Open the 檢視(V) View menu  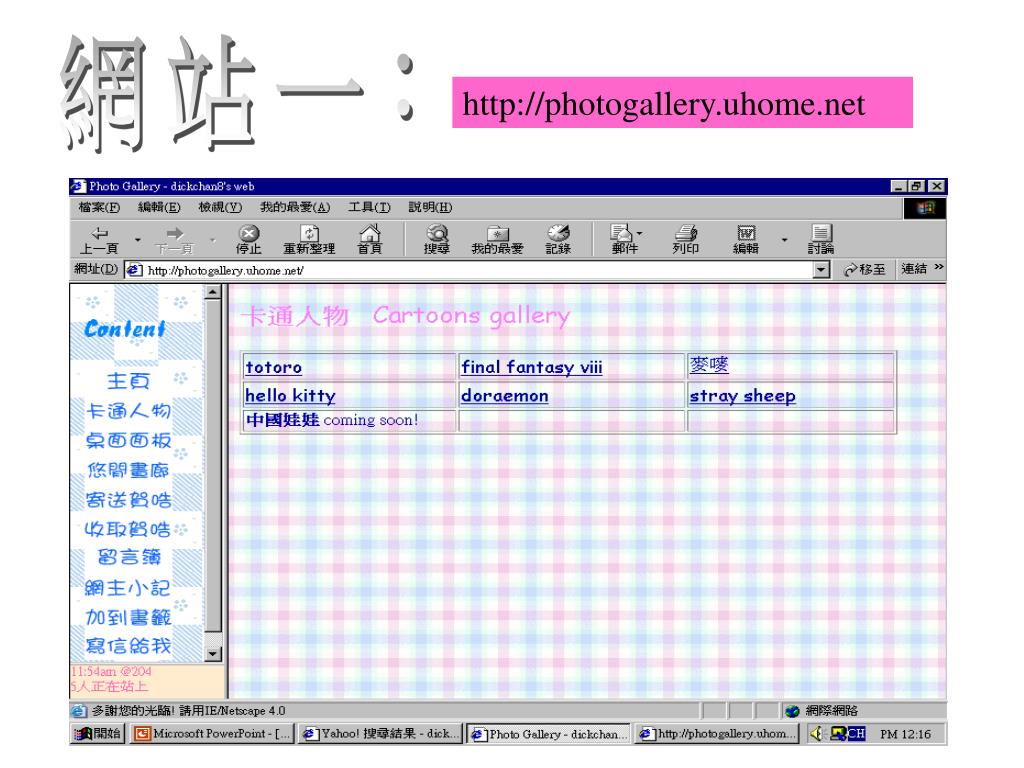coord(220,207)
